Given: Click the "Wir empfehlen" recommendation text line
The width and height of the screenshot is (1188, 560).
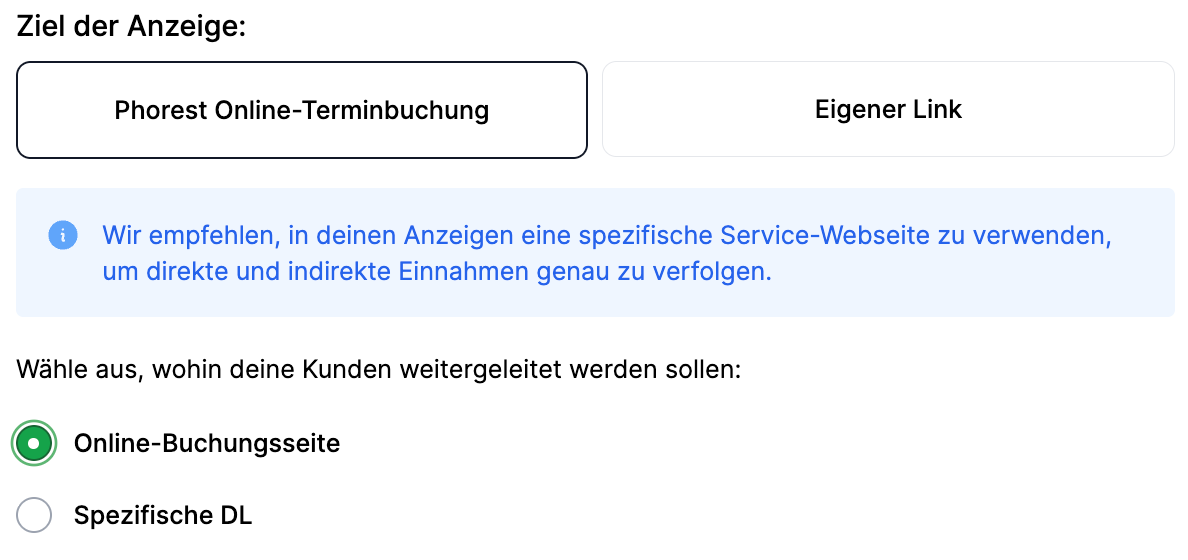Looking at the screenshot, I should click(x=606, y=236).
